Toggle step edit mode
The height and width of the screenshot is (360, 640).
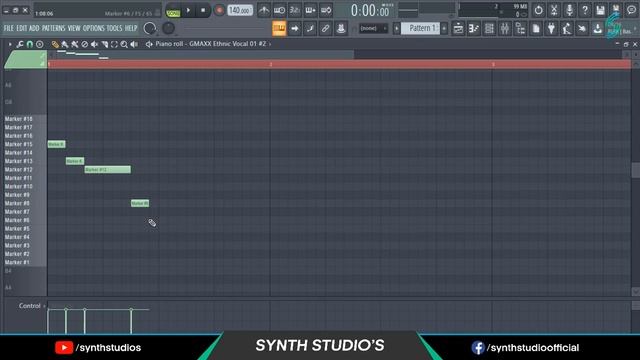coord(310,29)
